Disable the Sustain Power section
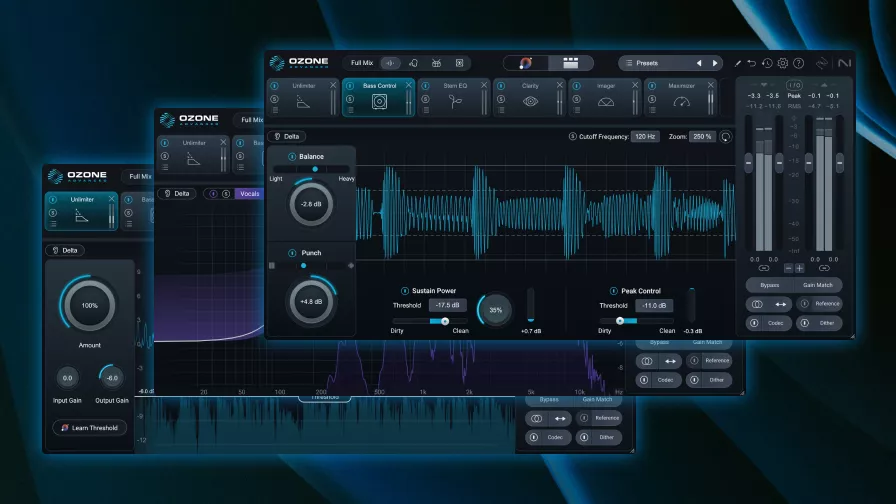The height and width of the screenshot is (504, 896). (x=405, y=291)
